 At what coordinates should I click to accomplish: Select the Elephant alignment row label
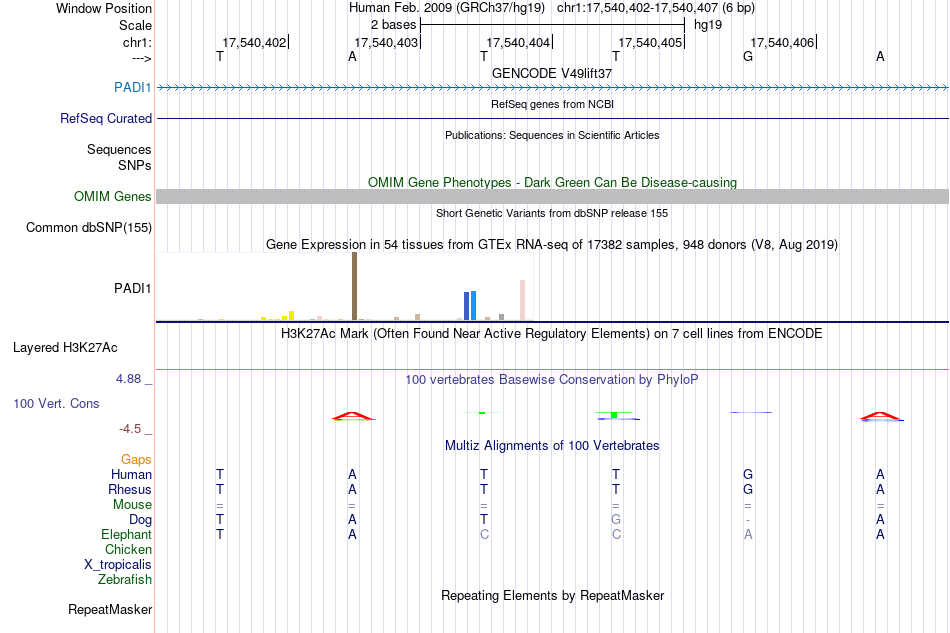pos(126,534)
